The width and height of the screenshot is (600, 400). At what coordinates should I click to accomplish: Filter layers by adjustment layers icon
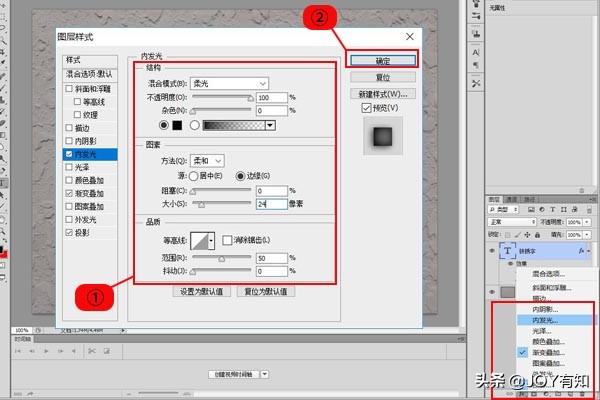pos(542,209)
